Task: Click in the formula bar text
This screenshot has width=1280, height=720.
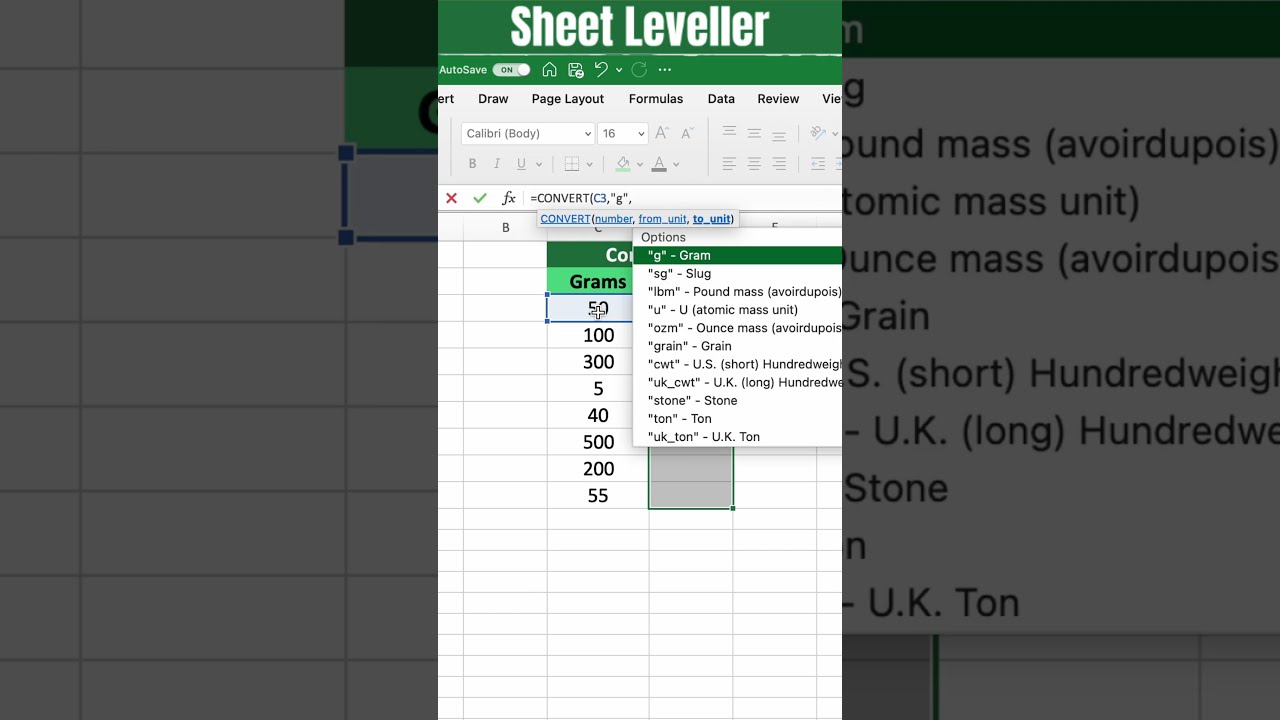Action: pos(581,198)
